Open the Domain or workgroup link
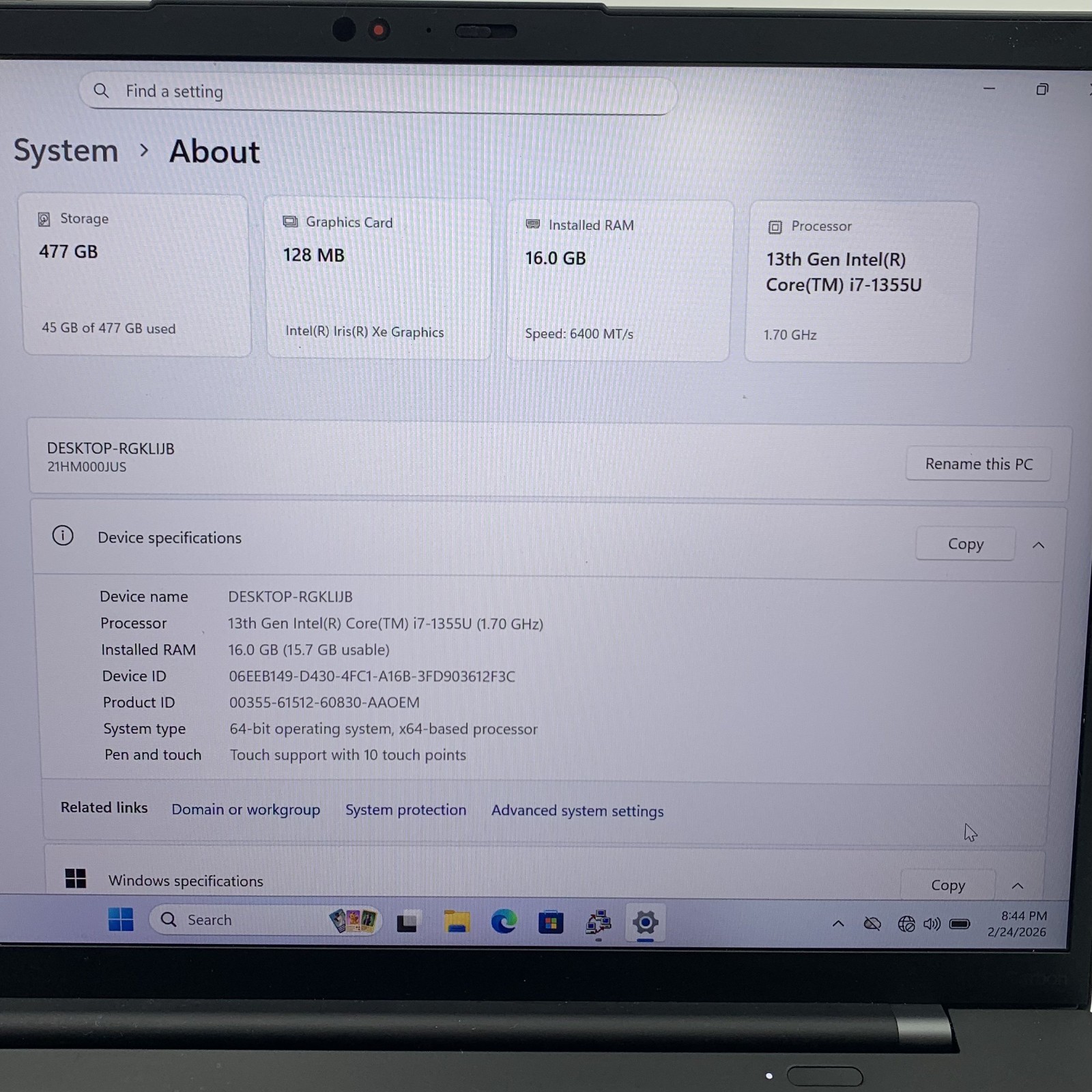The width and height of the screenshot is (1092, 1092). (x=246, y=809)
